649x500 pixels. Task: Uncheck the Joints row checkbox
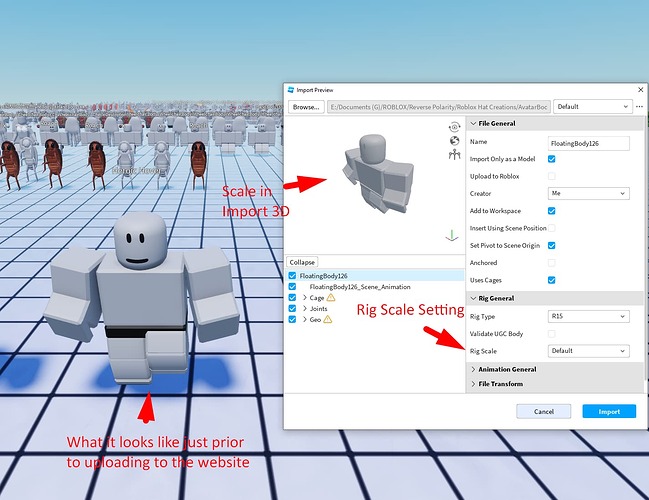(292, 308)
